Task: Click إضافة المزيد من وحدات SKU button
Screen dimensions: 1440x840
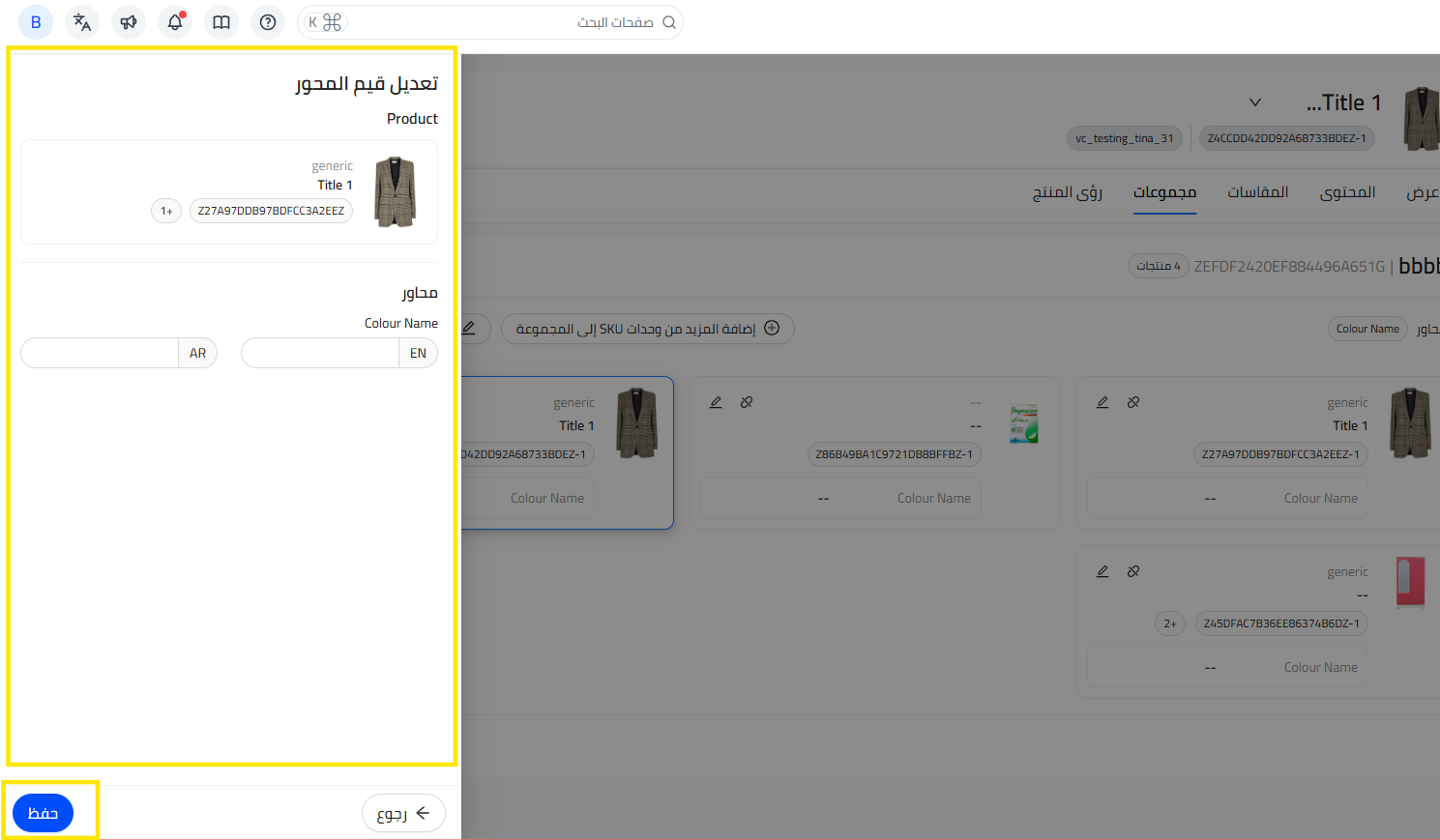Action: point(647,329)
